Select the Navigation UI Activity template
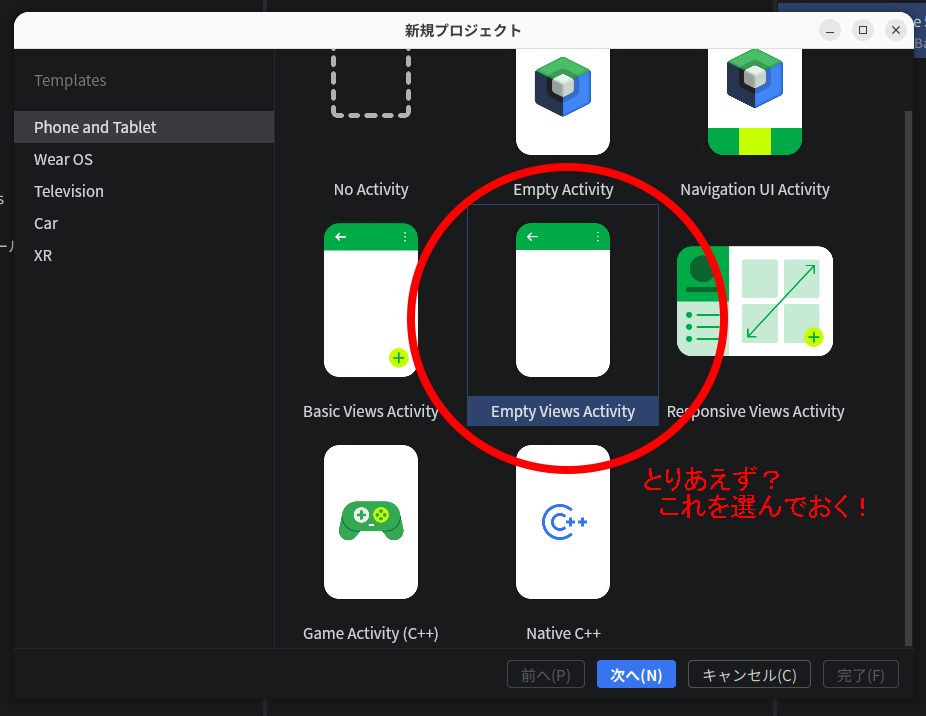This screenshot has height=716, width=926. [755, 100]
